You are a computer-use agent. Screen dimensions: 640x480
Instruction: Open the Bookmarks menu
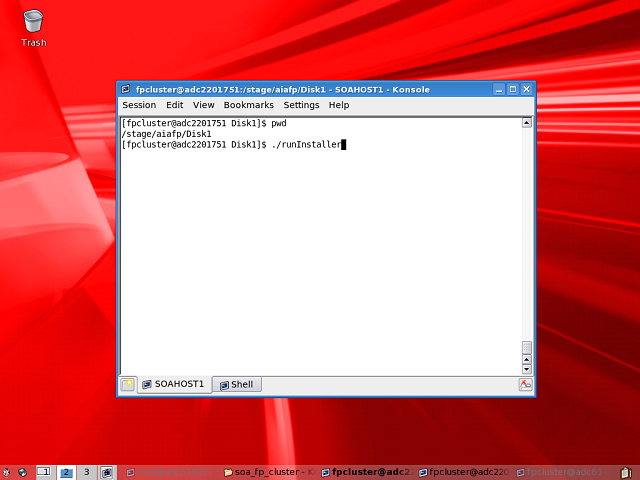point(249,105)
